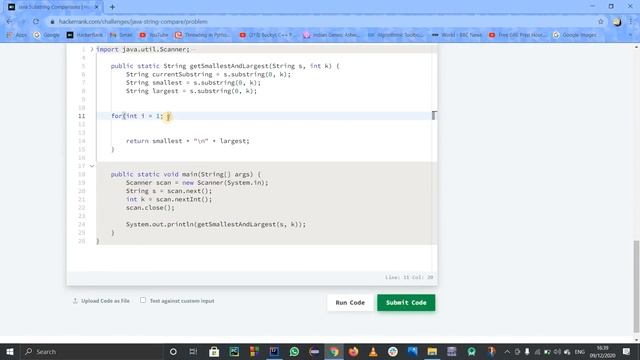Viewport: 640px width, 360px height.
Task: Open PyCharm from the taskbar
Action: [234, 351]
